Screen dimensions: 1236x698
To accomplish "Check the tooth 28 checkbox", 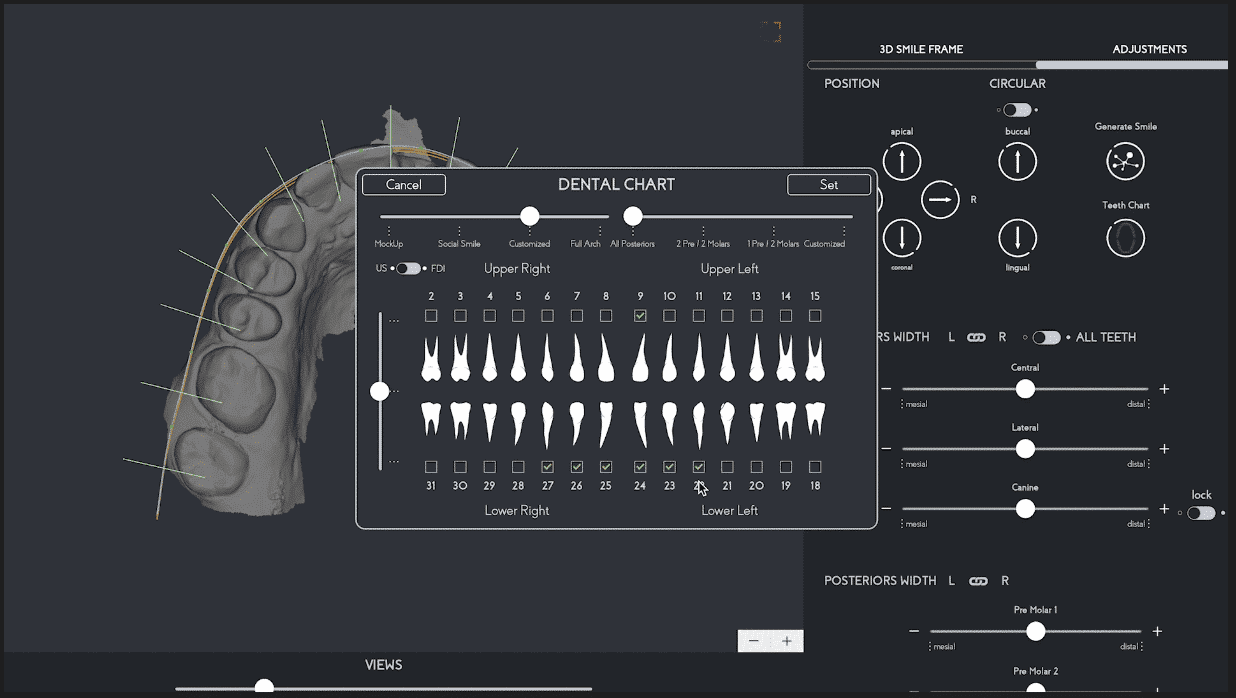I will click(x=518, y=467).
